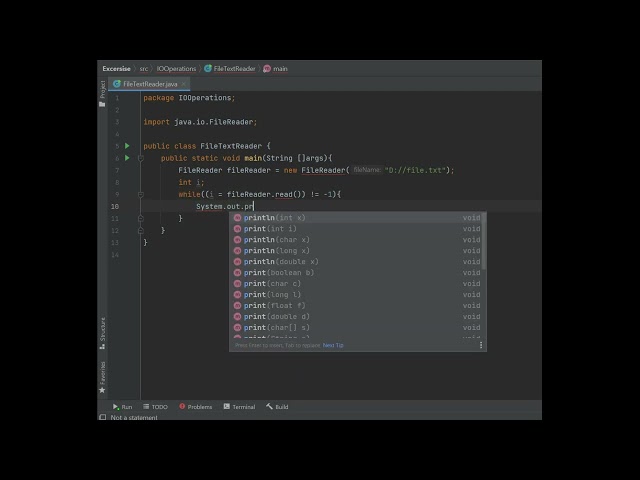This screenshot has width=640, height=480.
Task: Click the FileTextReader class breadcrumb
Action: click(x=230, y=69)
